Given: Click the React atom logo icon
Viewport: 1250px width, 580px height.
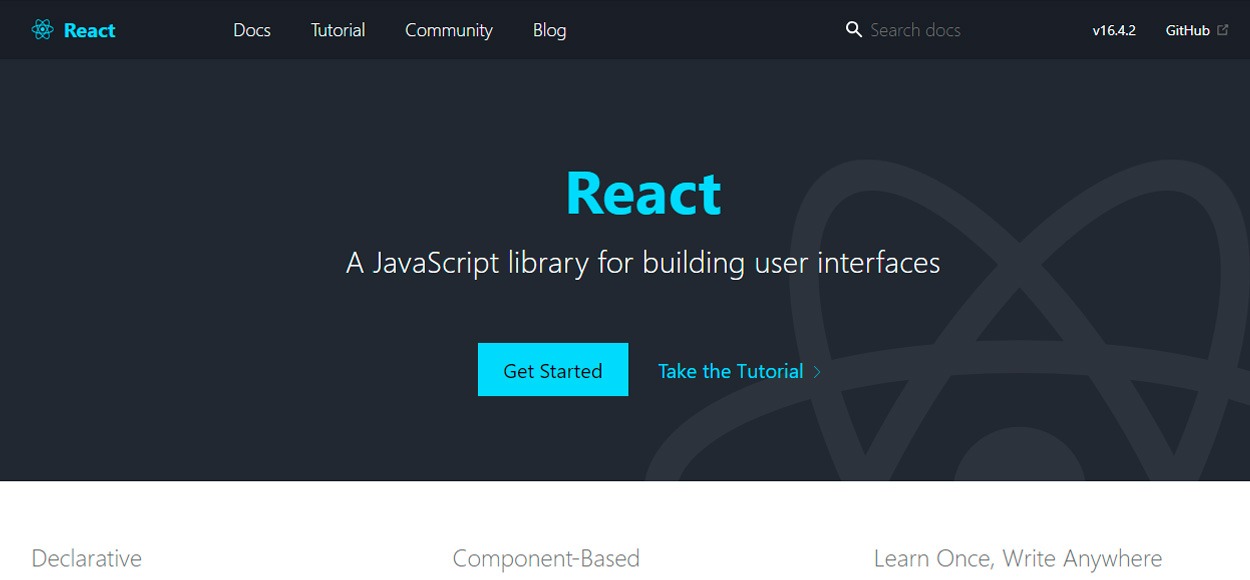Looking at the screenshot, I should click(x=42, y=30).
